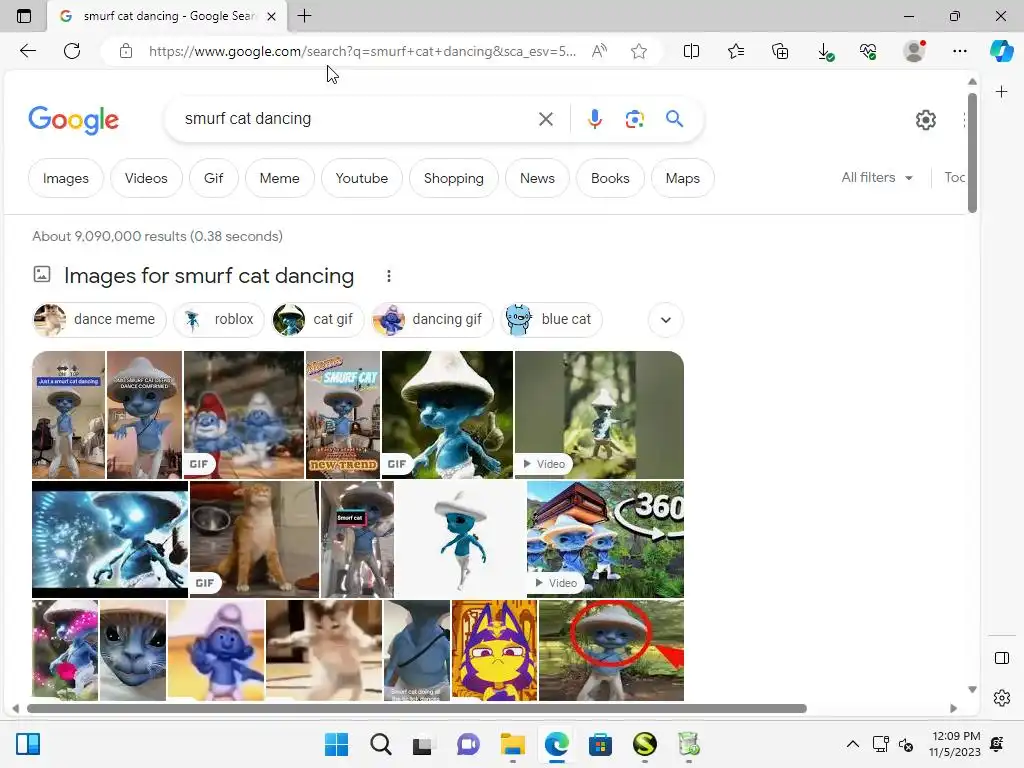The height and width of the screenshot is (768, 1024).
Task: Open Google quick settings gear
Action: (x=925, y=120)
